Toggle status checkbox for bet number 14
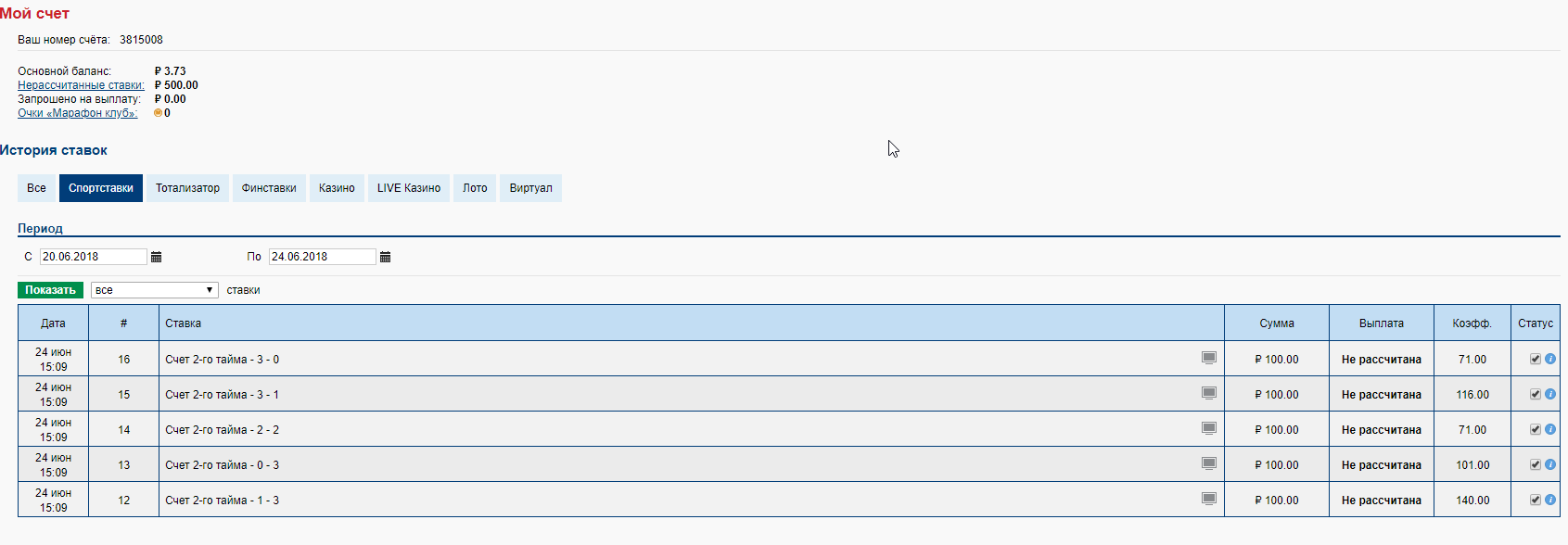 coord(1536,429)
